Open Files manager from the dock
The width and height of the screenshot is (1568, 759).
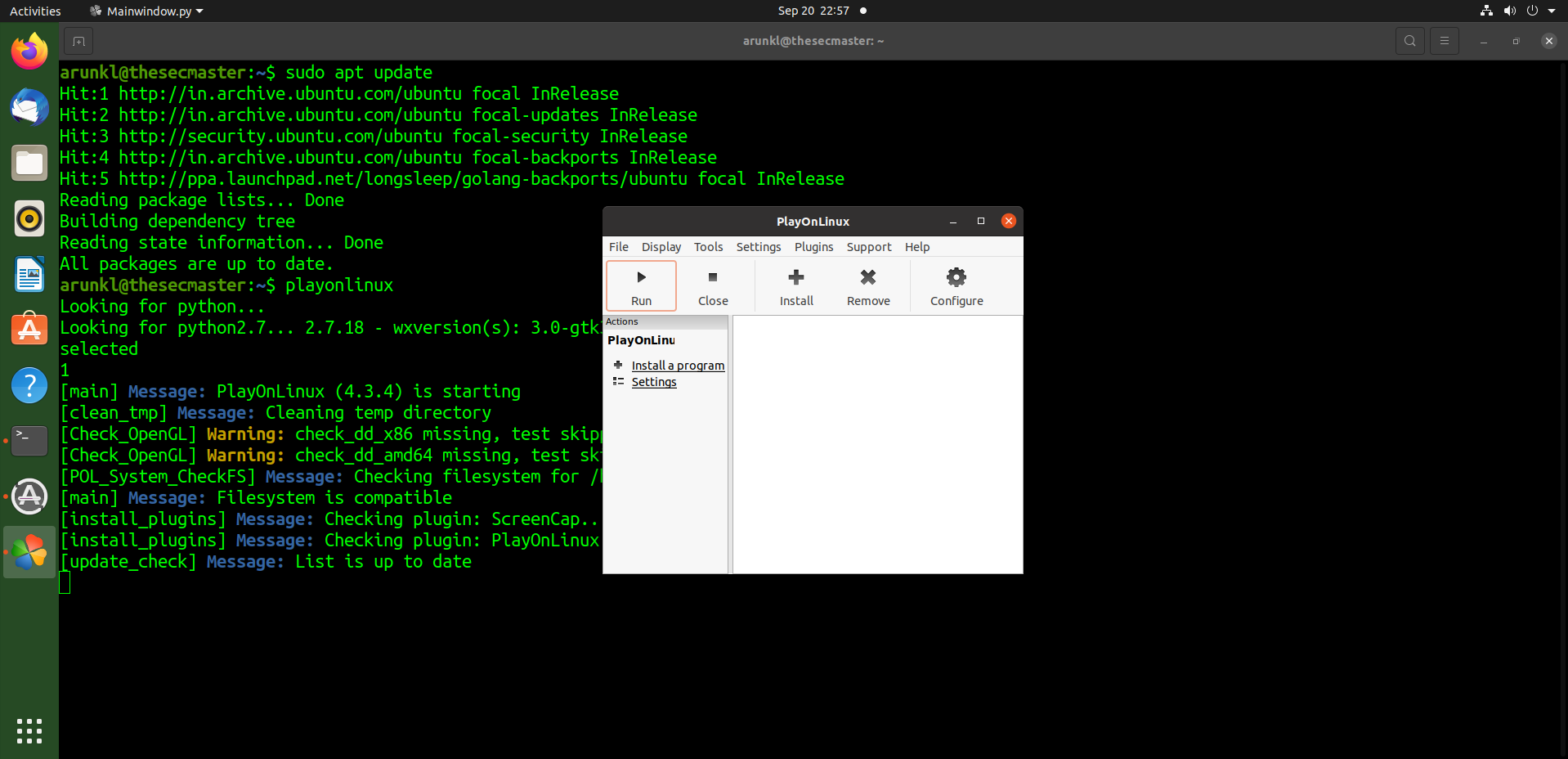tap(29, 163)
